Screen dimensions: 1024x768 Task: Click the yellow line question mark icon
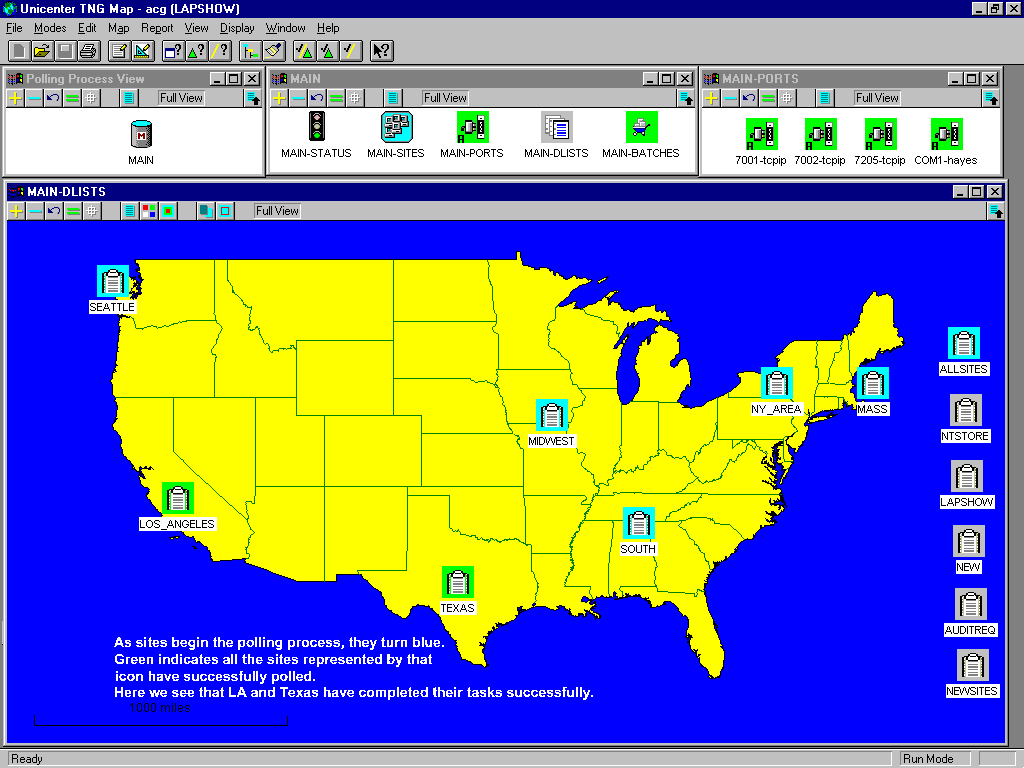pos(220,50)
